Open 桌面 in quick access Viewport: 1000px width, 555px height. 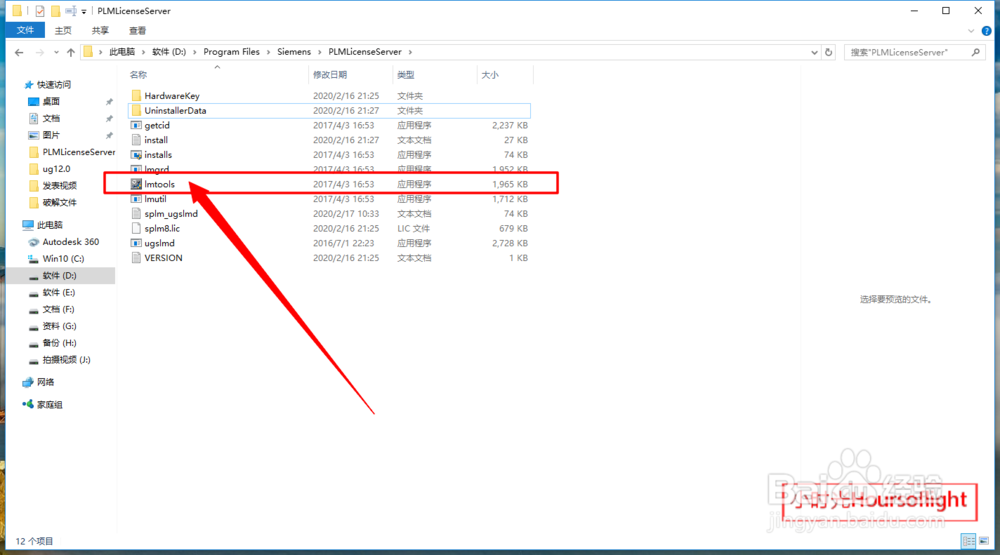pyautogui.click(x=51, y=101)
